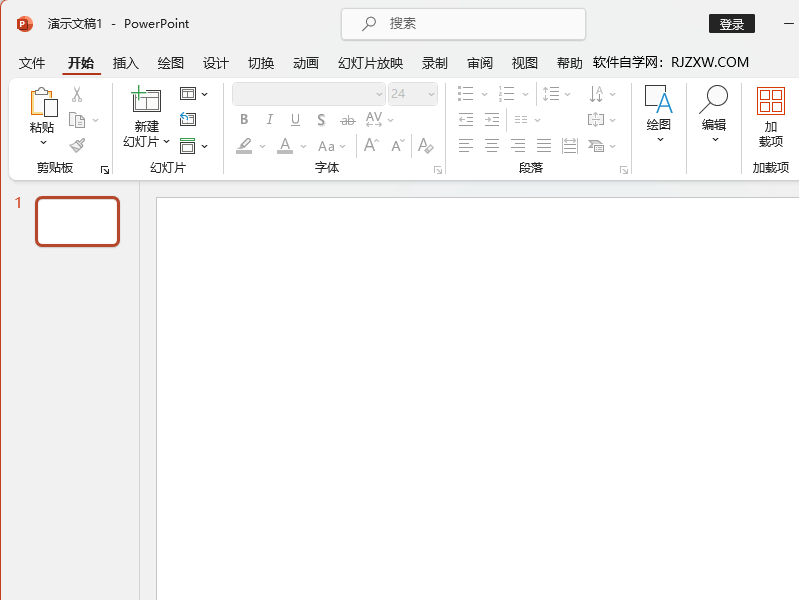Open the 文件 menu
This screenshot has width=799, height=600.
32,63
